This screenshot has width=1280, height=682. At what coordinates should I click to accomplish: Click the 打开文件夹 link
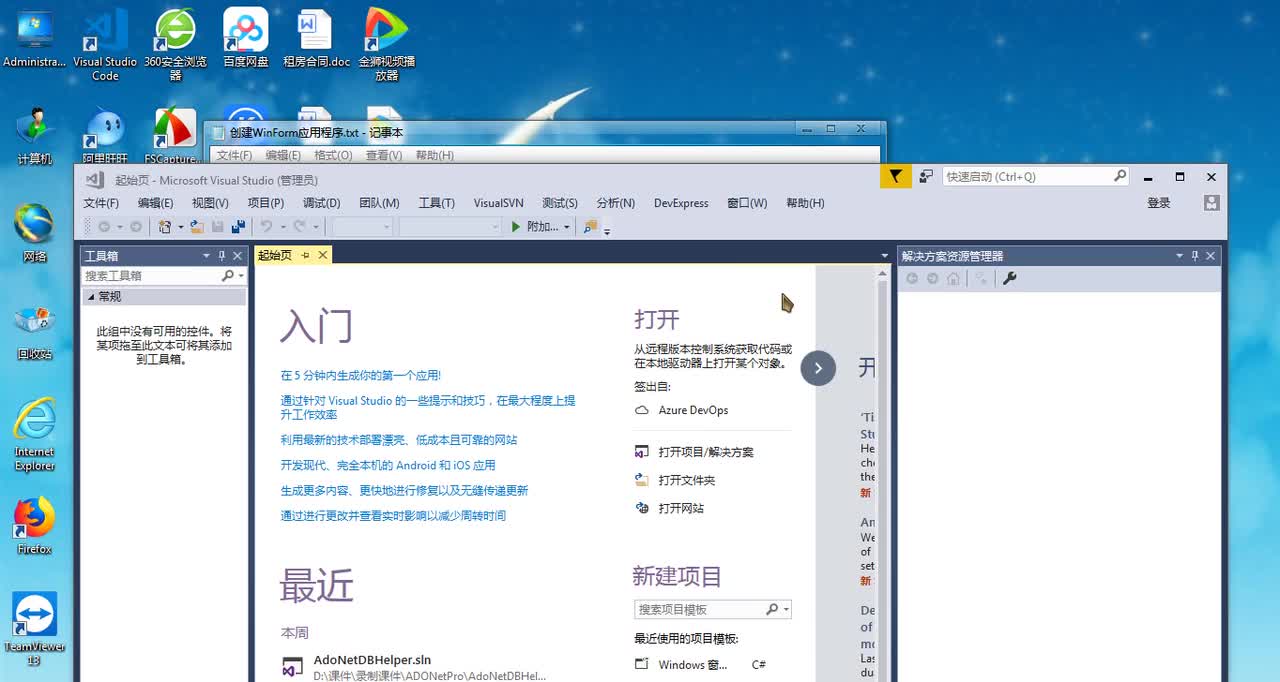tap(686, 480)
